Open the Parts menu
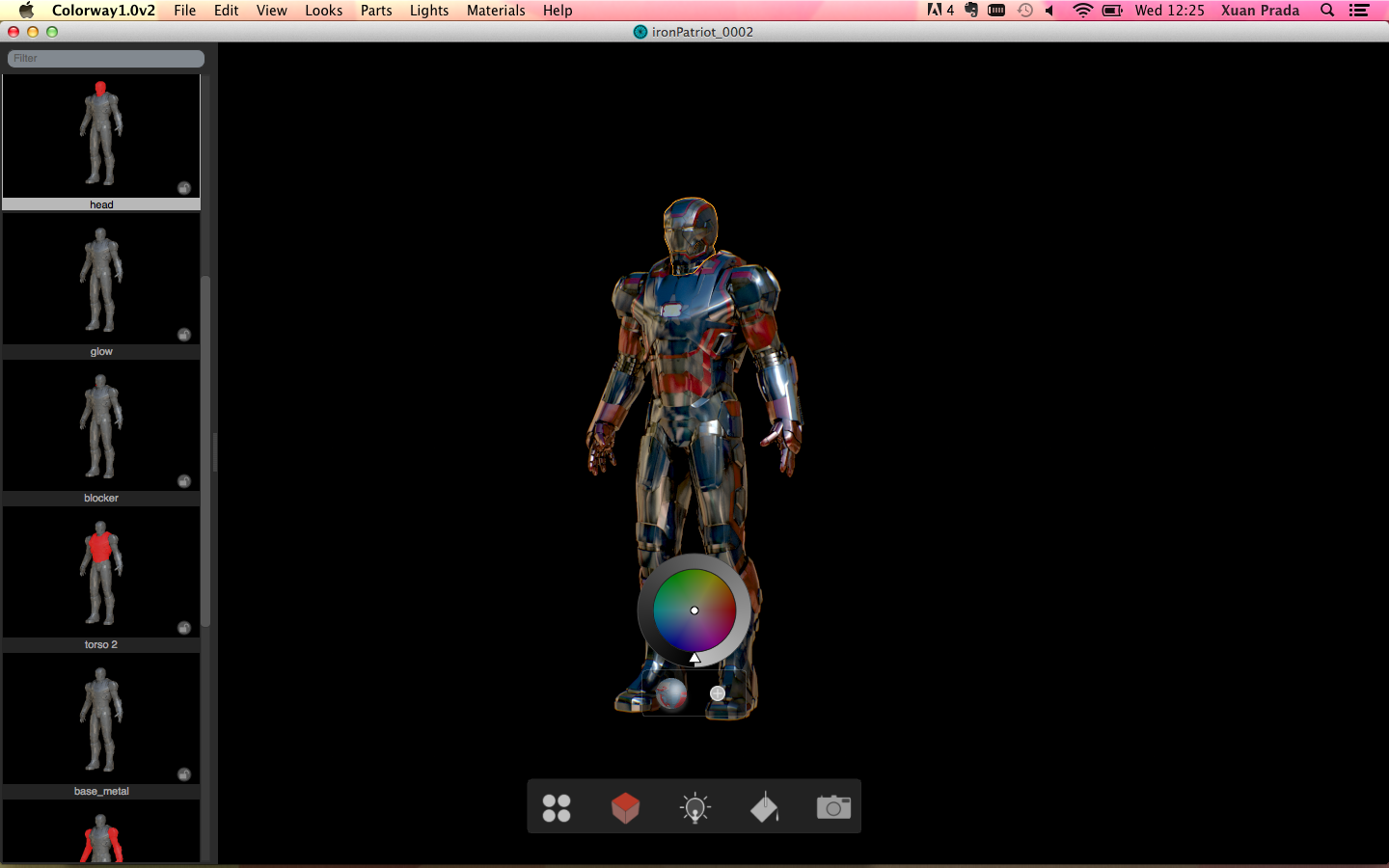This screenshot has height=868, width=1389. coord(376,11)
